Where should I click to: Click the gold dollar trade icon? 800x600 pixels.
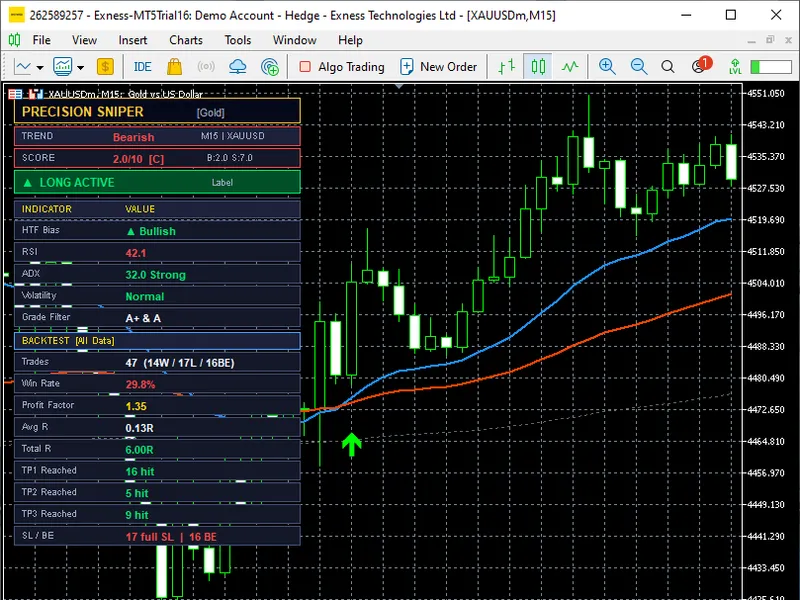click(x=105, y=67)
